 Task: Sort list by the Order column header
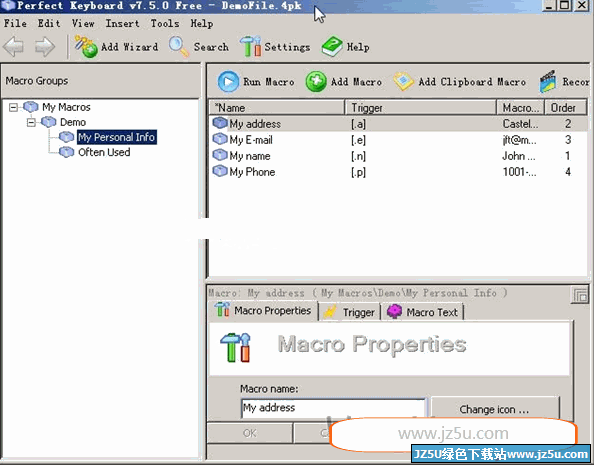tap(566, 108)
